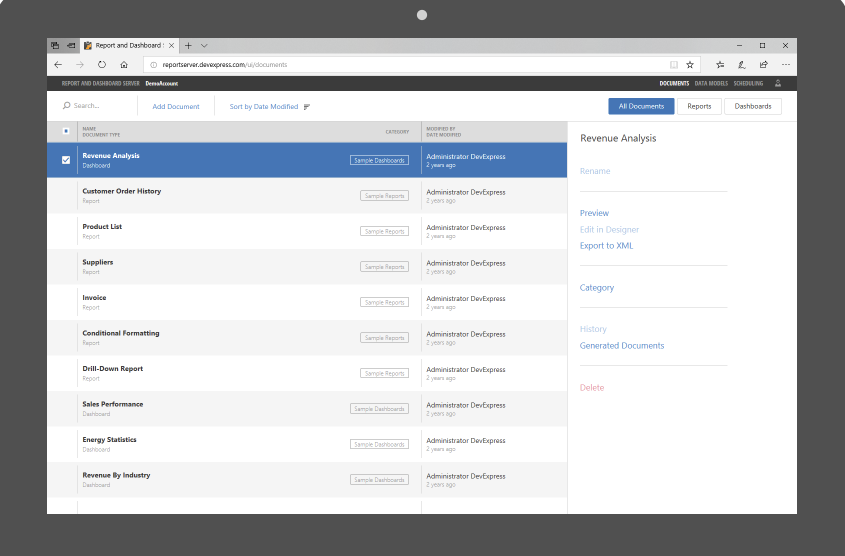Go back to the previous page
This screenshot has width=845, height=556.
(x=58, y=65)
